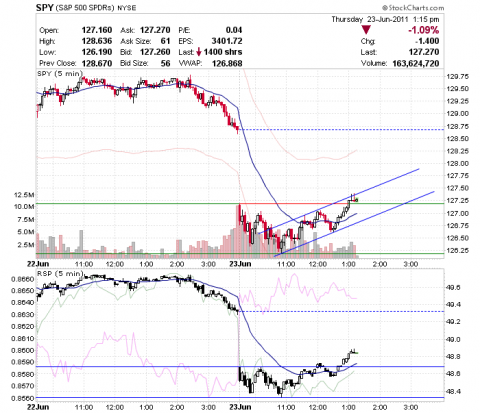The image size is (480, 413).
Task: Click the 0.8660 ratio axis label
Action: (x=23, y=279)
